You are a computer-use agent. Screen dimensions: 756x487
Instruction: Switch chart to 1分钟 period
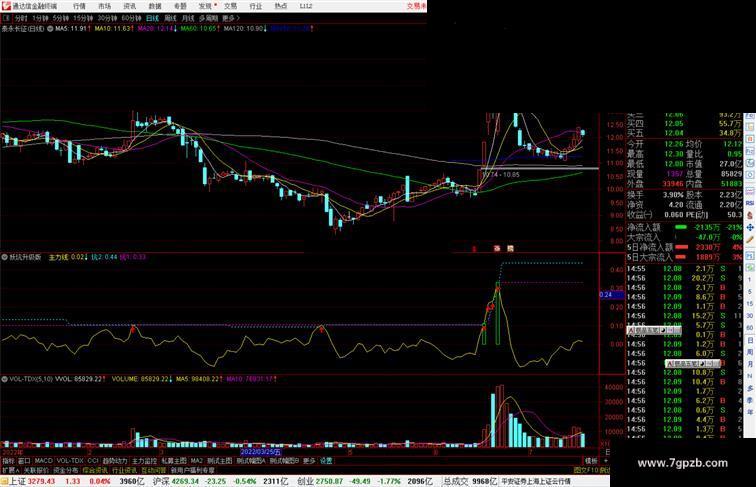(x=40, y=18)
